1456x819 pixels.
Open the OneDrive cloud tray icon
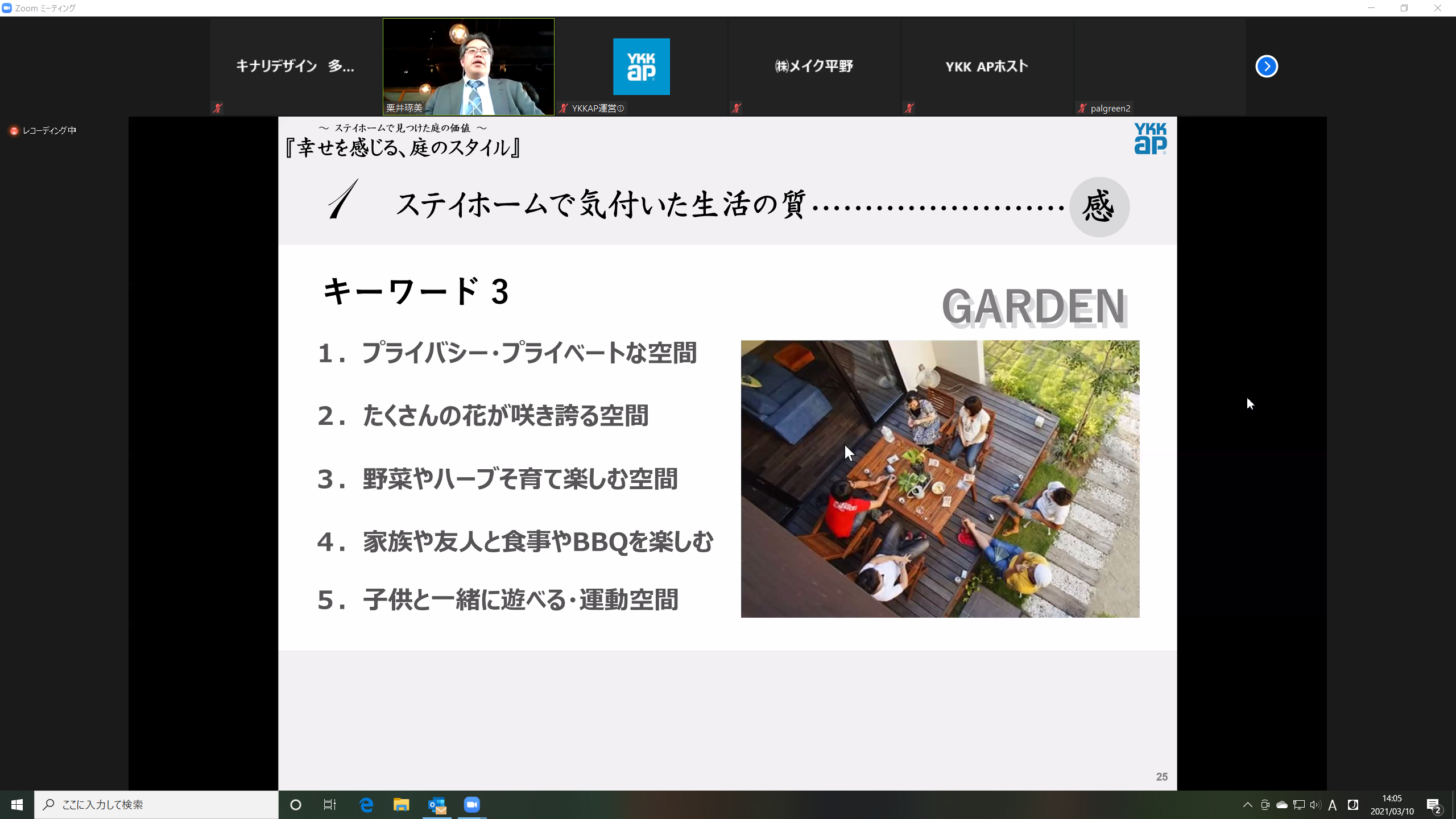(x=1282, y=805)
